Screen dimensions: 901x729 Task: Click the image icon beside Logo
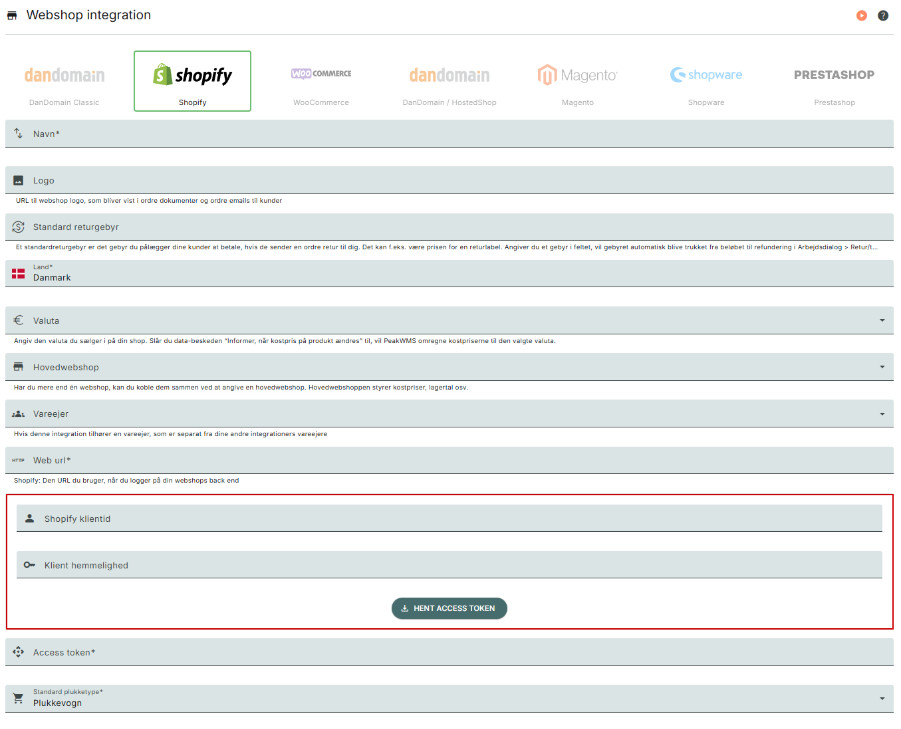point(18,180)
